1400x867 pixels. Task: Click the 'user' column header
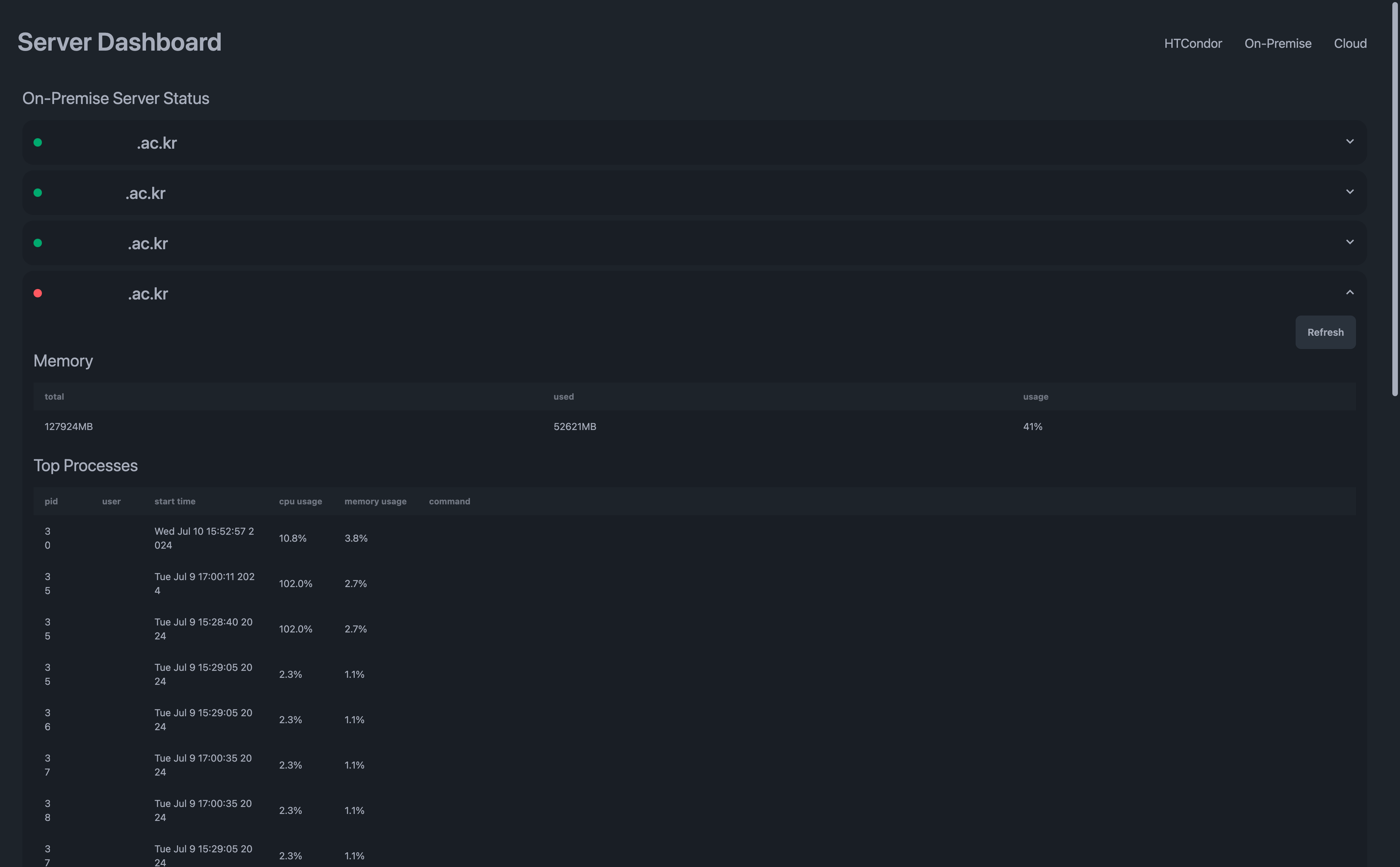click(111, 502)
